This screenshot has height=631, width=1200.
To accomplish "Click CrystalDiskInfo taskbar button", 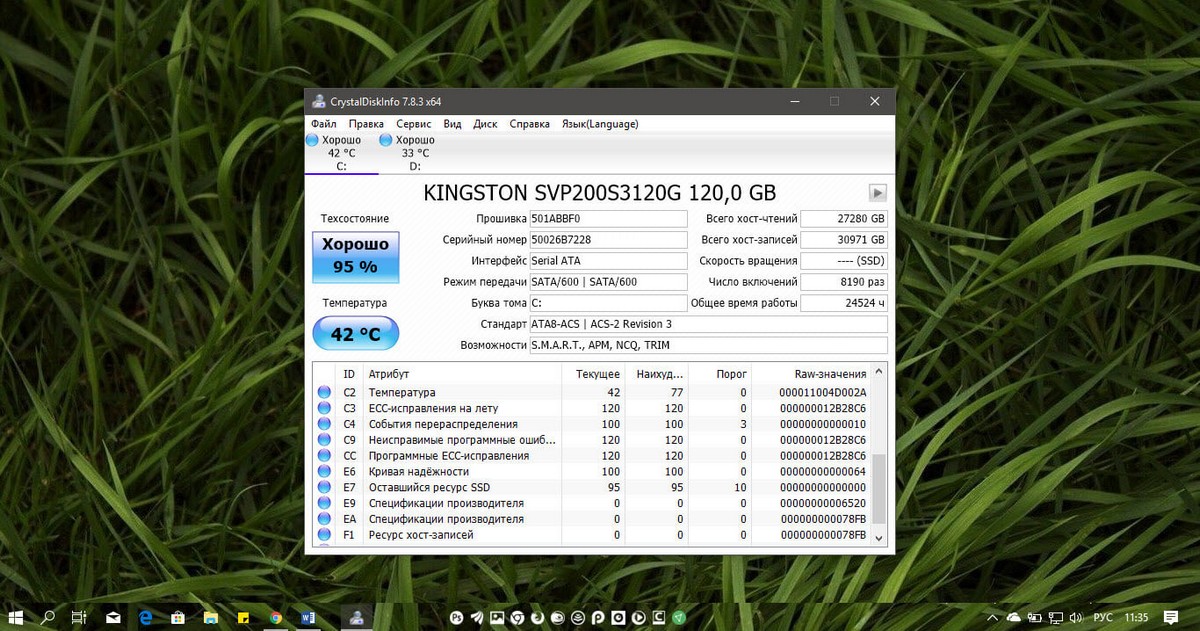I will click(356, 618).
